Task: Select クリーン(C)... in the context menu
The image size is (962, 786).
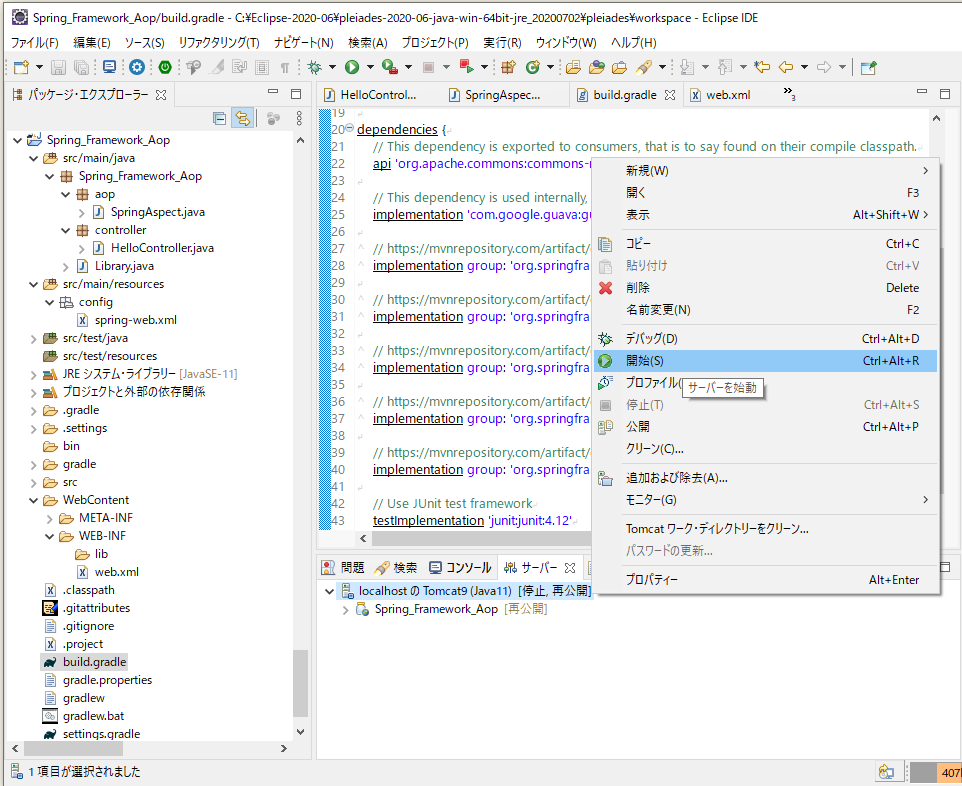Action: pyautogui.click(x=765, y=449)
